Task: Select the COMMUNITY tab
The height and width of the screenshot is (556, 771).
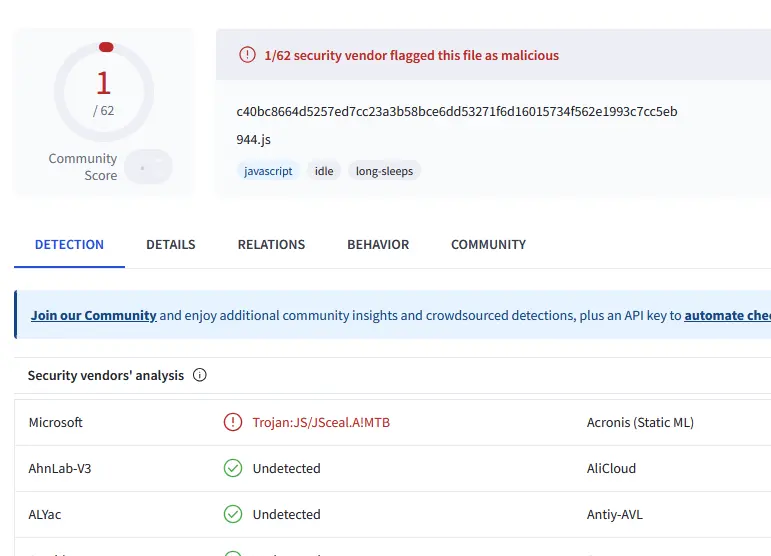Action: tap(488, 244)
